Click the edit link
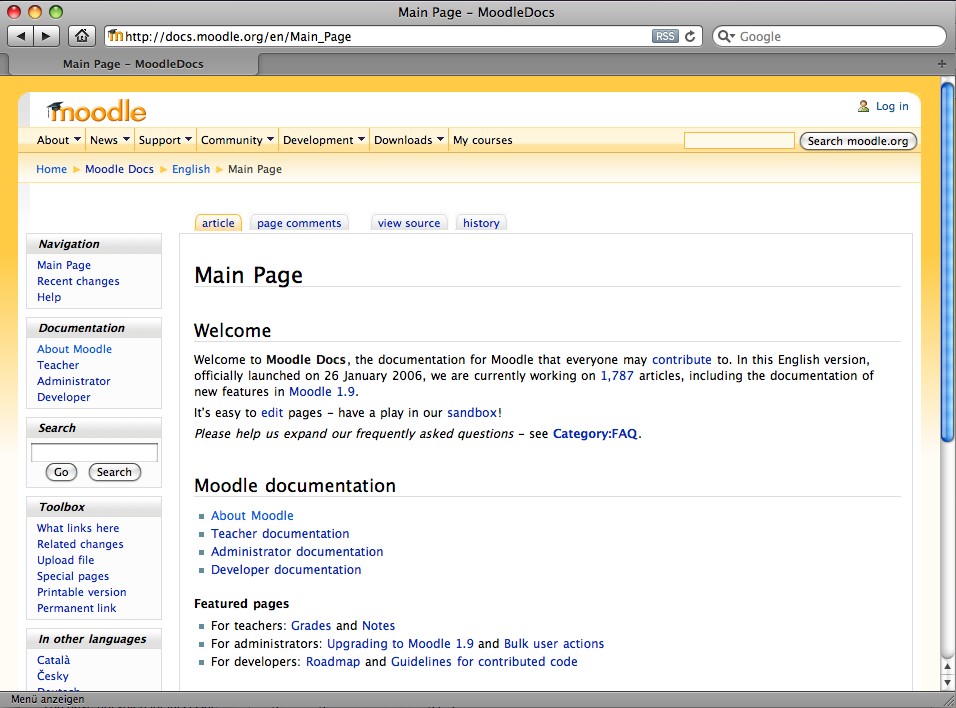This screenshot has height=708, width=956. (272, 412)
